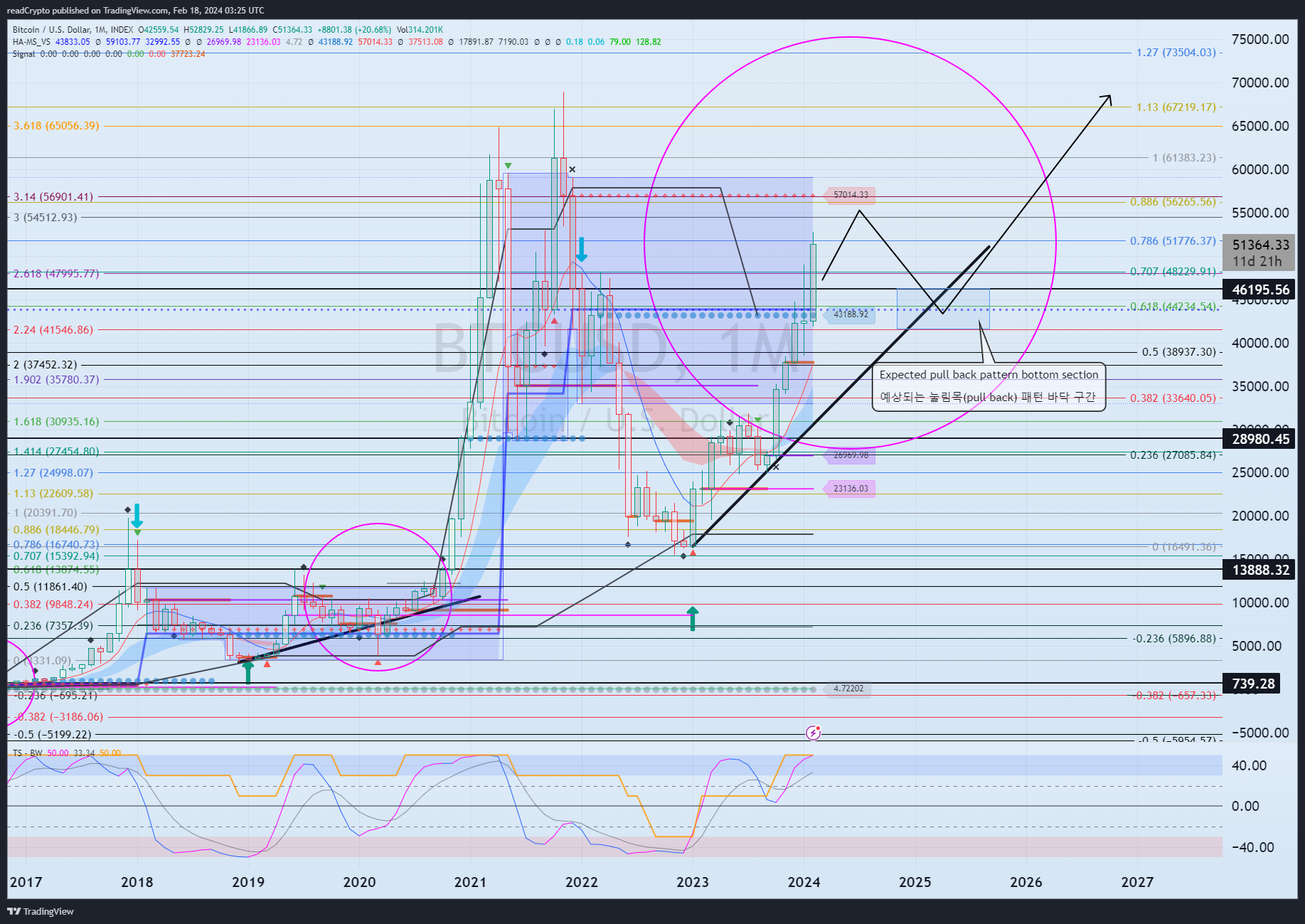The image size is (1305, 924).
Task: Select Fib label 0.707 (48229.91)
Action: point(1173,272)
